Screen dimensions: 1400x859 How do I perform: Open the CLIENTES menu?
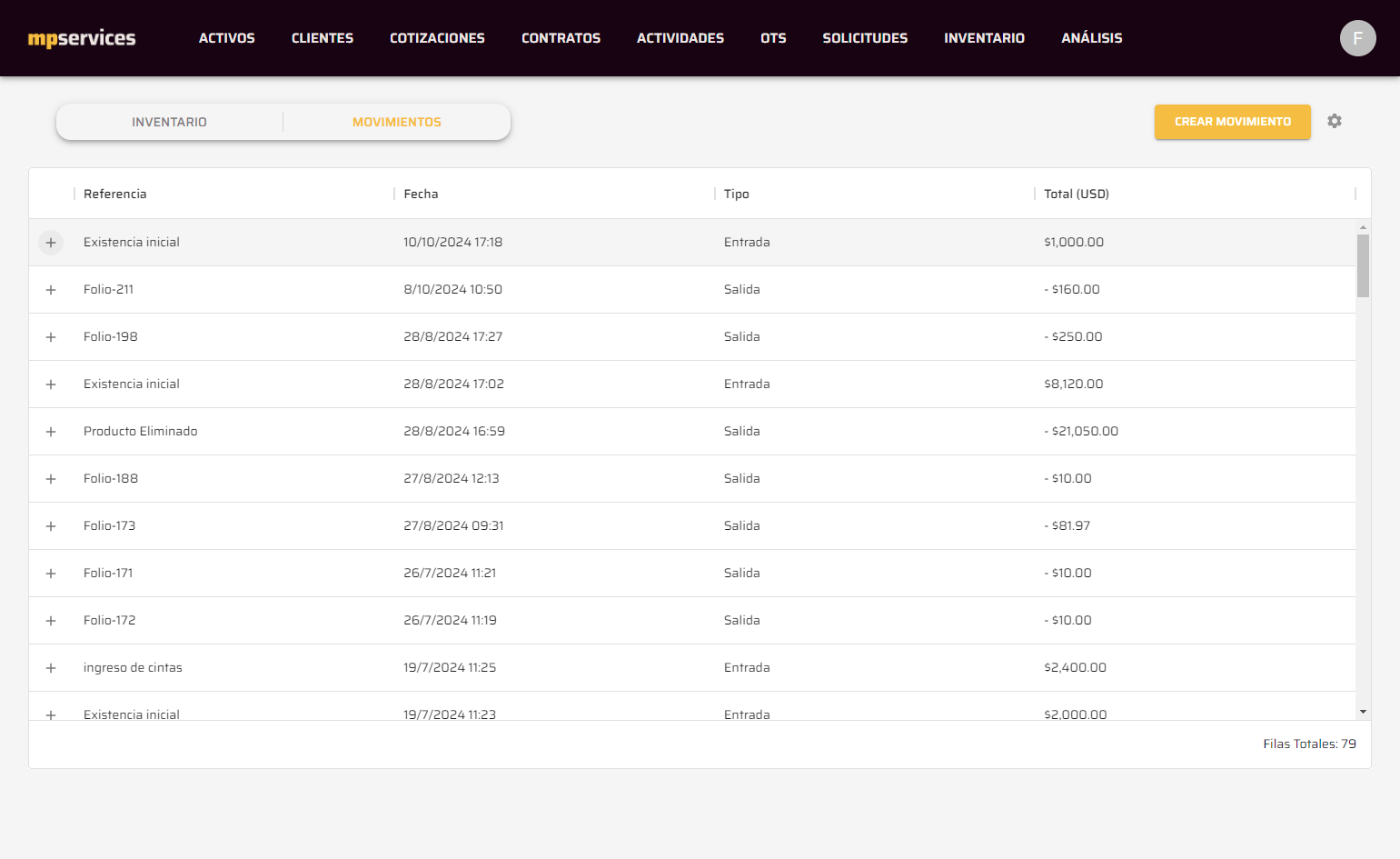coord(323,38)
